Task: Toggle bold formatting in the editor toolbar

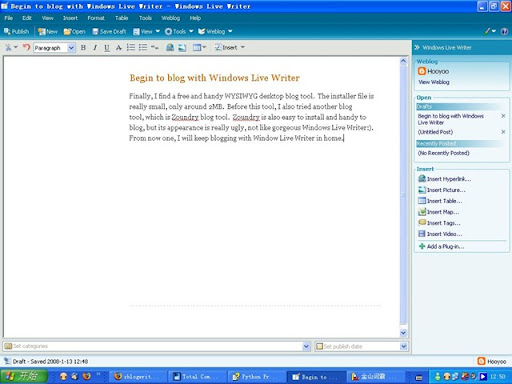Action: tap(83, 48)
